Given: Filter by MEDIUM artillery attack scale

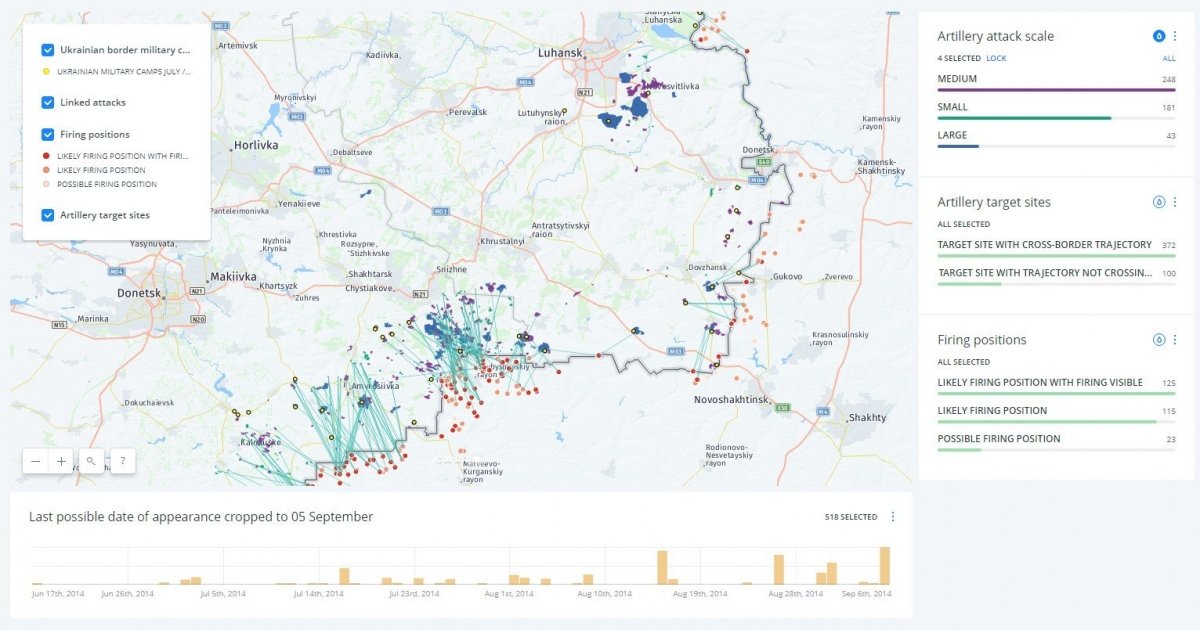Looking at the screenshot, I should 957,79.
